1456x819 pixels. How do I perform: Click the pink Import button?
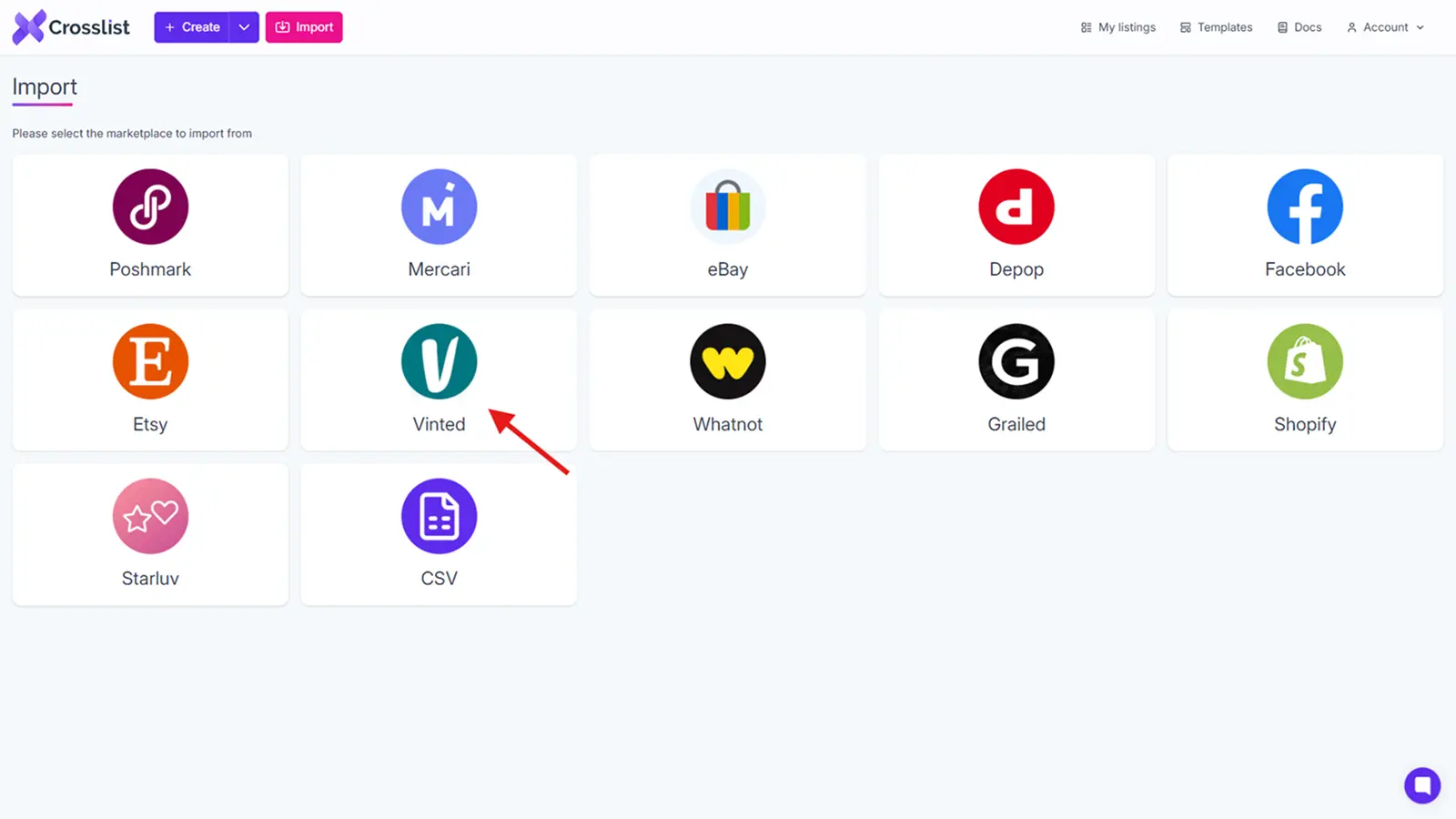coord(304,27)
